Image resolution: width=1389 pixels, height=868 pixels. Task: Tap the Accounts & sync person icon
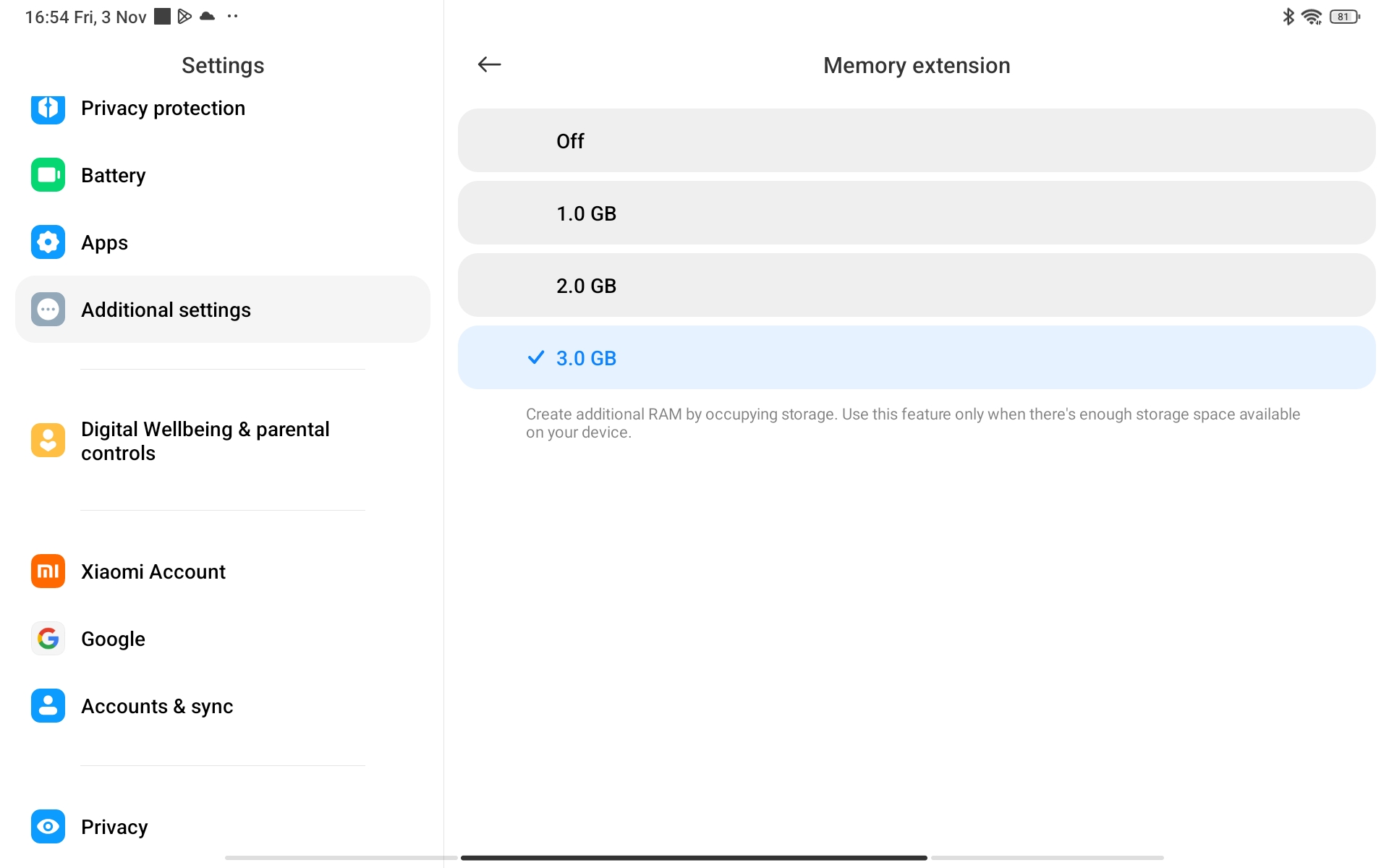point(48,706)
